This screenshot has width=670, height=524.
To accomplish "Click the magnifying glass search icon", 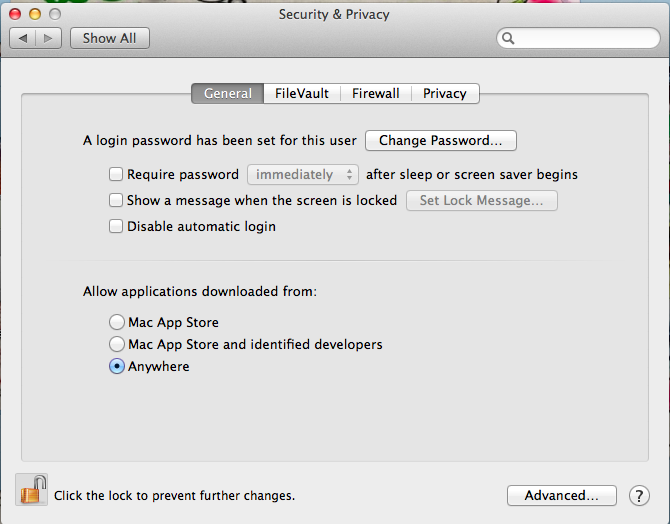I will tap(508, 38).
